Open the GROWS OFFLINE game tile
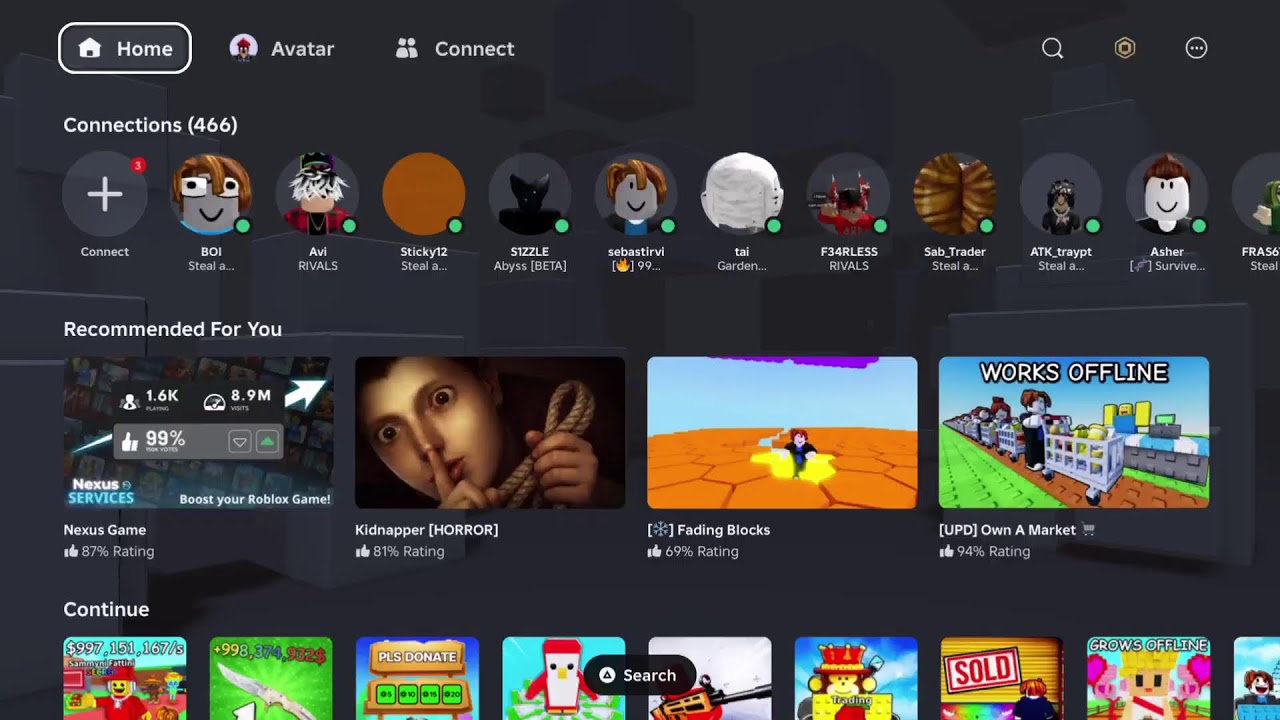The height and width of the screenshot is (720, 1280). coord(1148,678)
